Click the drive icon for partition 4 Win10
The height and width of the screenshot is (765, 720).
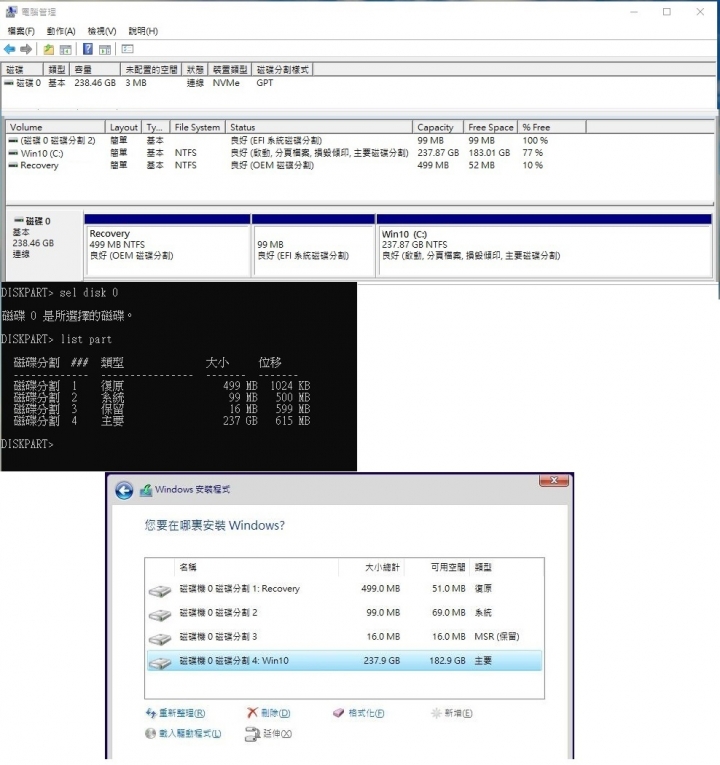pyautogui.click(x=160, y=663)
